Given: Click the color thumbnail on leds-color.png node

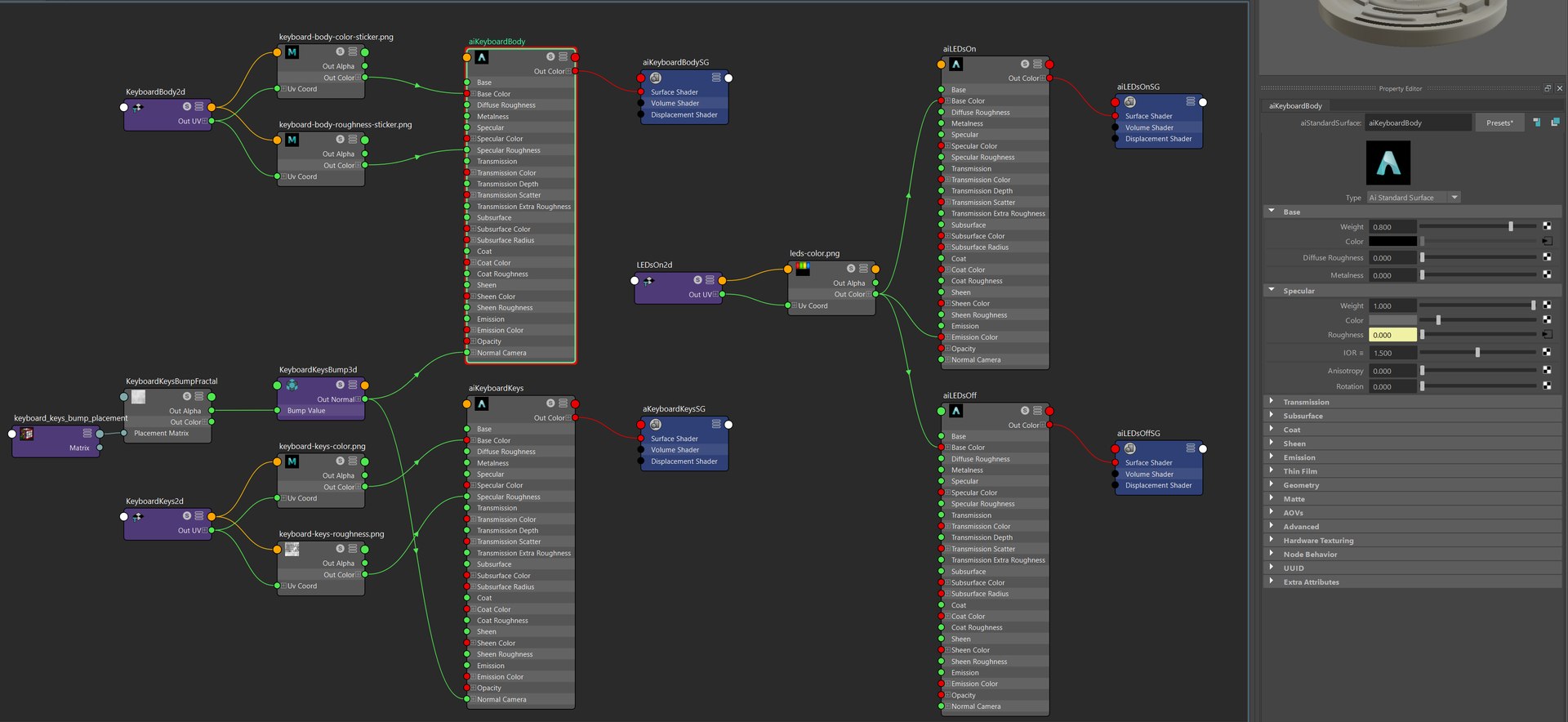Looking at the screenshot, I should point(803,268).
